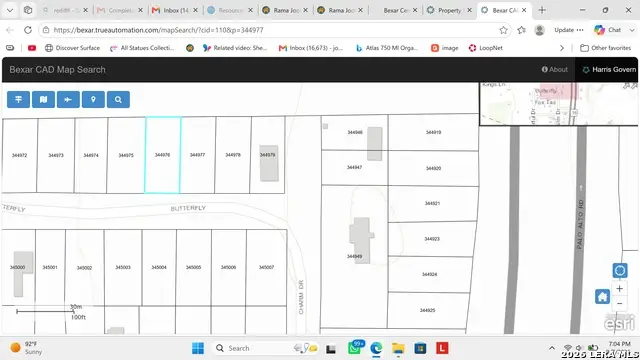Open the LoopNet bookmark
The width and height of the screenshot is (640, 360).
(x=486, y=48)
